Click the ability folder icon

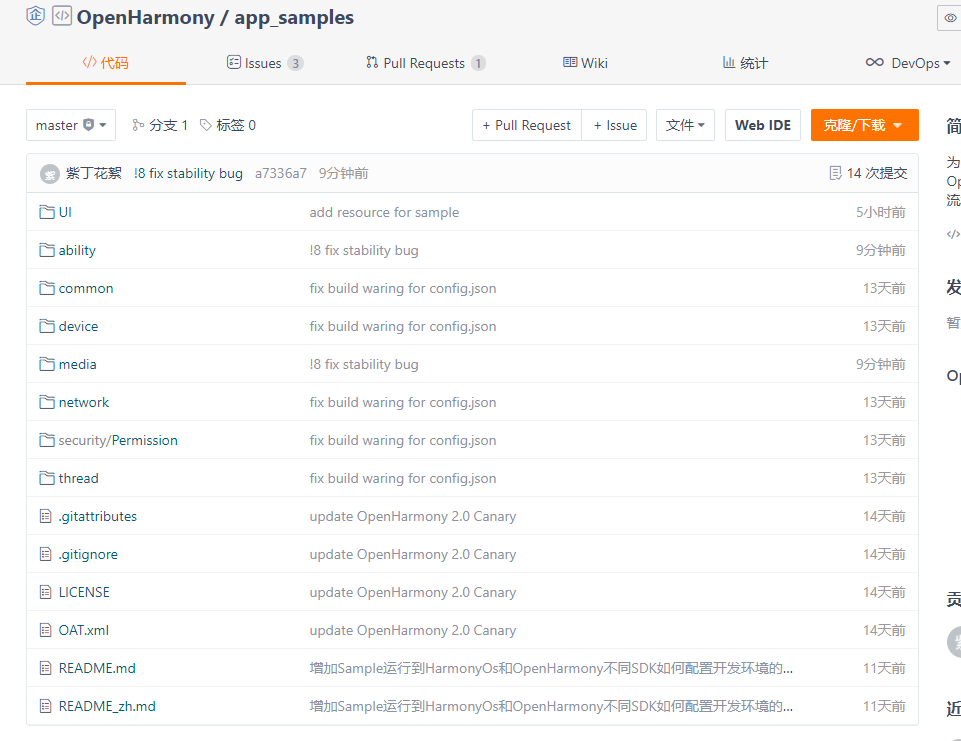(47, 250)
